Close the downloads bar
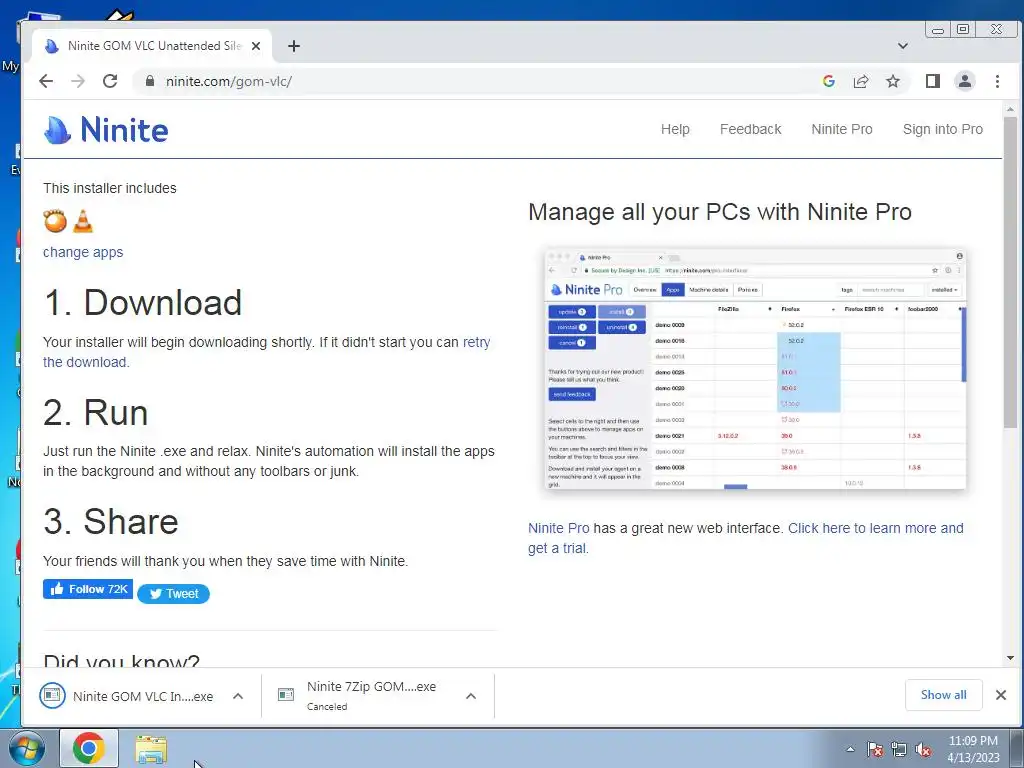1024x768 pixels. [x=1000, y=695]
